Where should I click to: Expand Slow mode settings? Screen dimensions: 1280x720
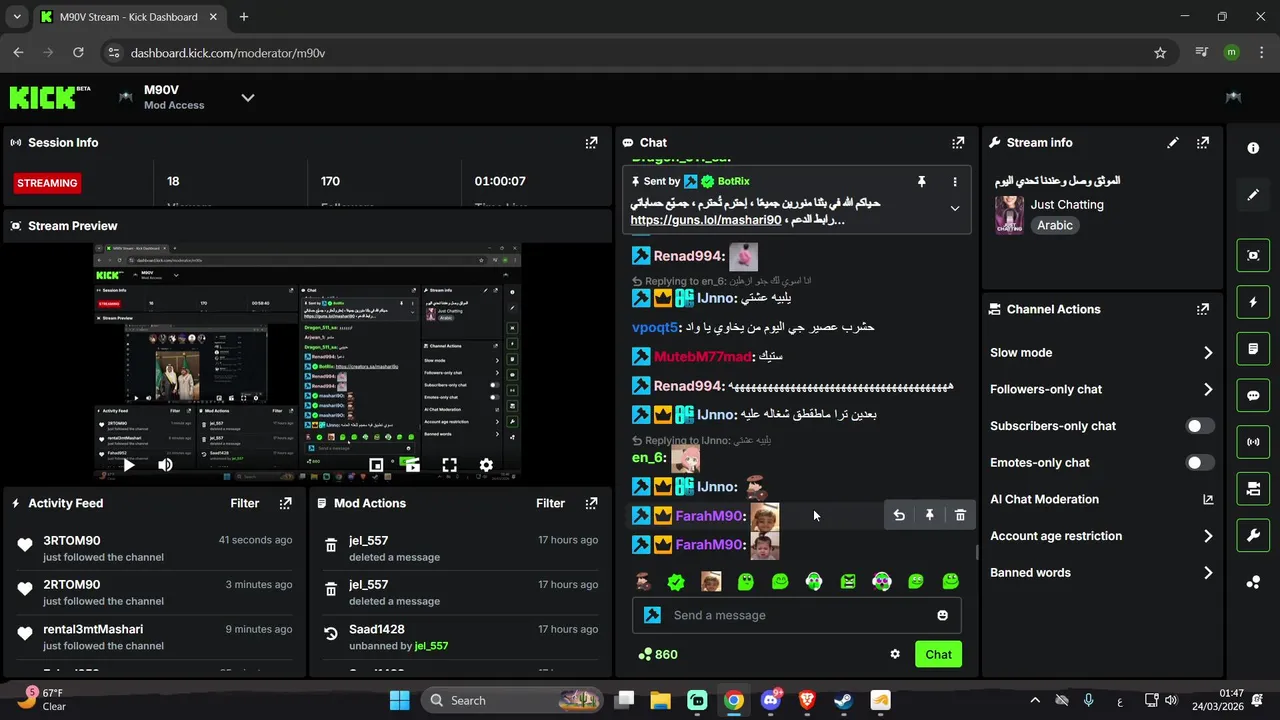pyautogui.click(x=1208, y=353)
